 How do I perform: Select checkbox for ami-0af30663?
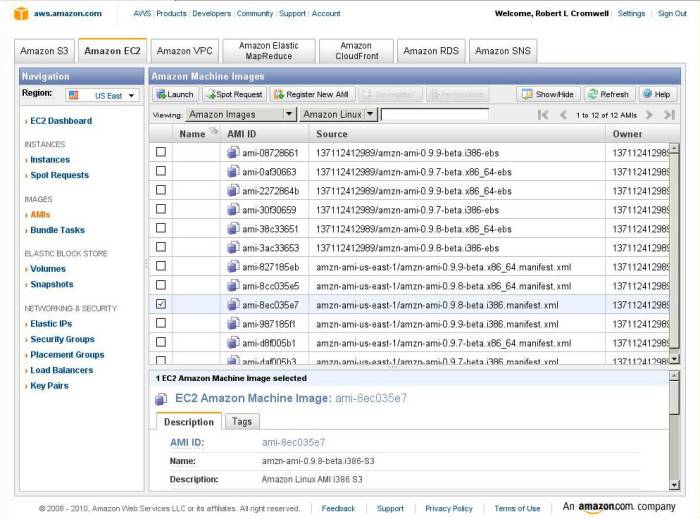click(161, 171)
